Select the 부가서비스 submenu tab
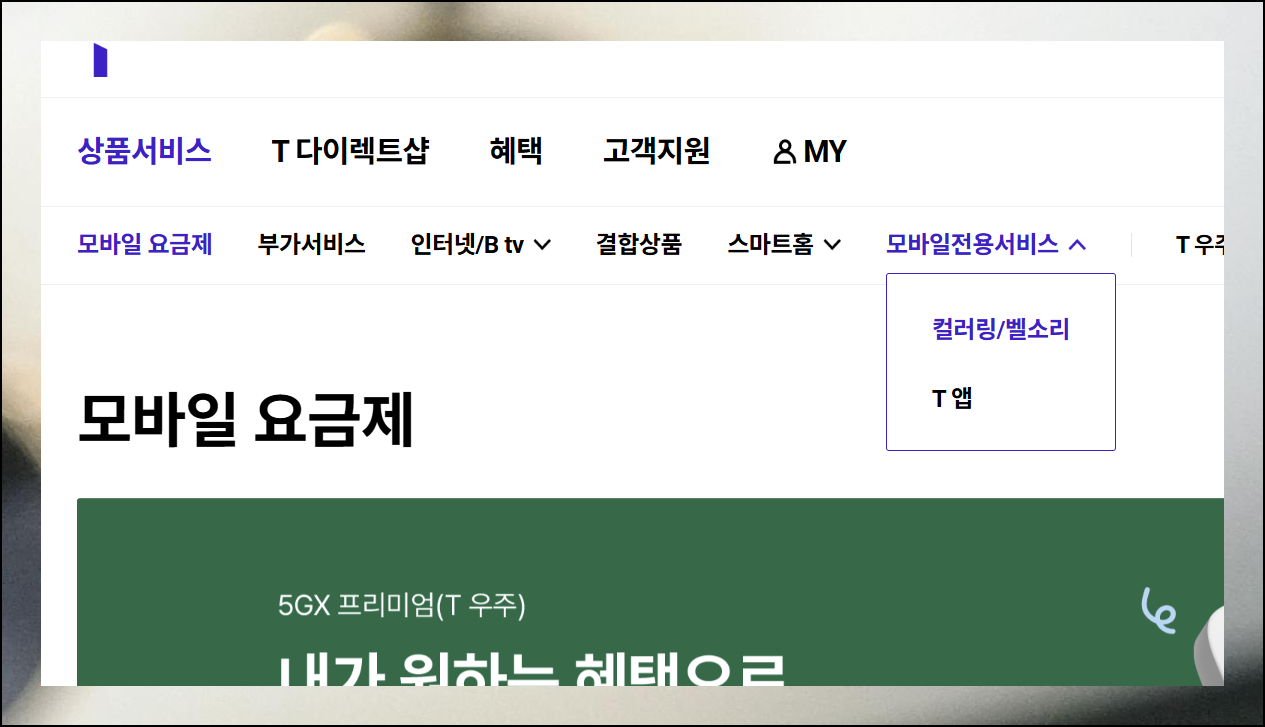 312,244
